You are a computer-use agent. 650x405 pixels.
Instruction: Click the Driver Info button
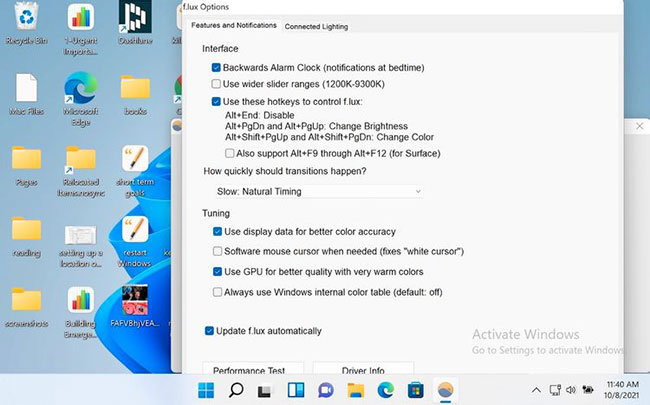[x=363, y=369]
